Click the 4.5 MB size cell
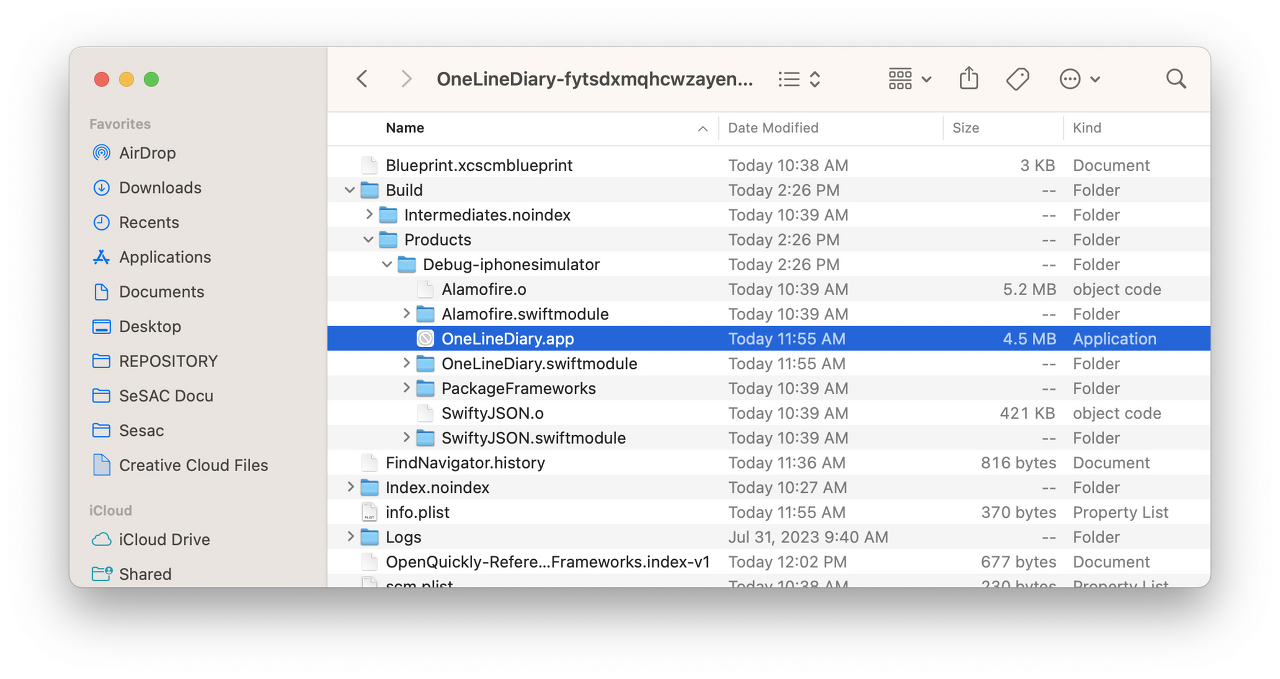The width and height of the screenshot is (1280, 679). (1029, 339)
